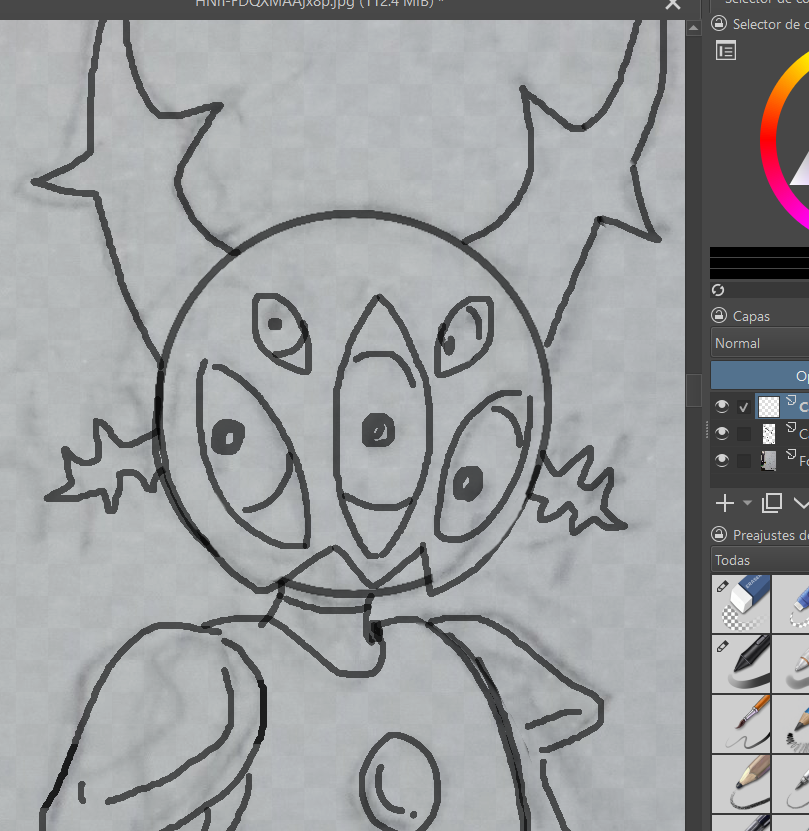Image resolution: width=809 pixels, height=831 pixels.
Task: Check the Fo layer checkbox
Action: [x=744, y=461]
